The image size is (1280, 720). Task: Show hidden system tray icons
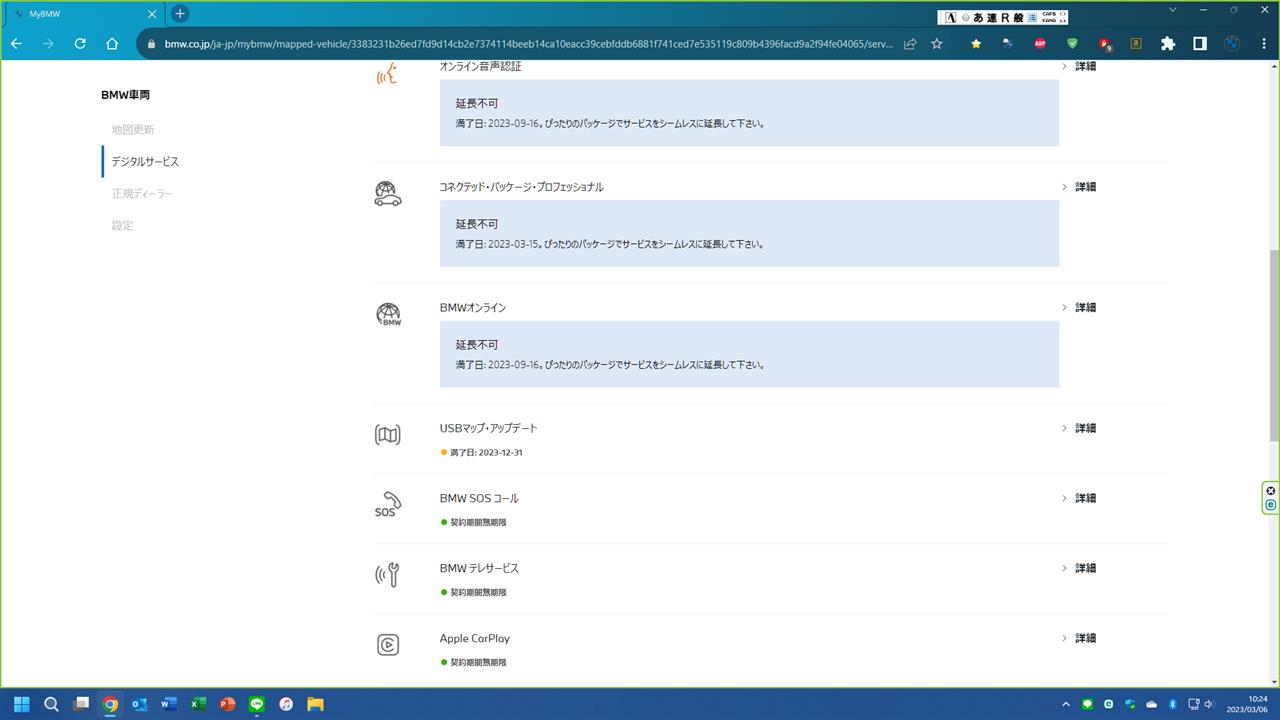pyautogui.click(x=1065, y=704)
